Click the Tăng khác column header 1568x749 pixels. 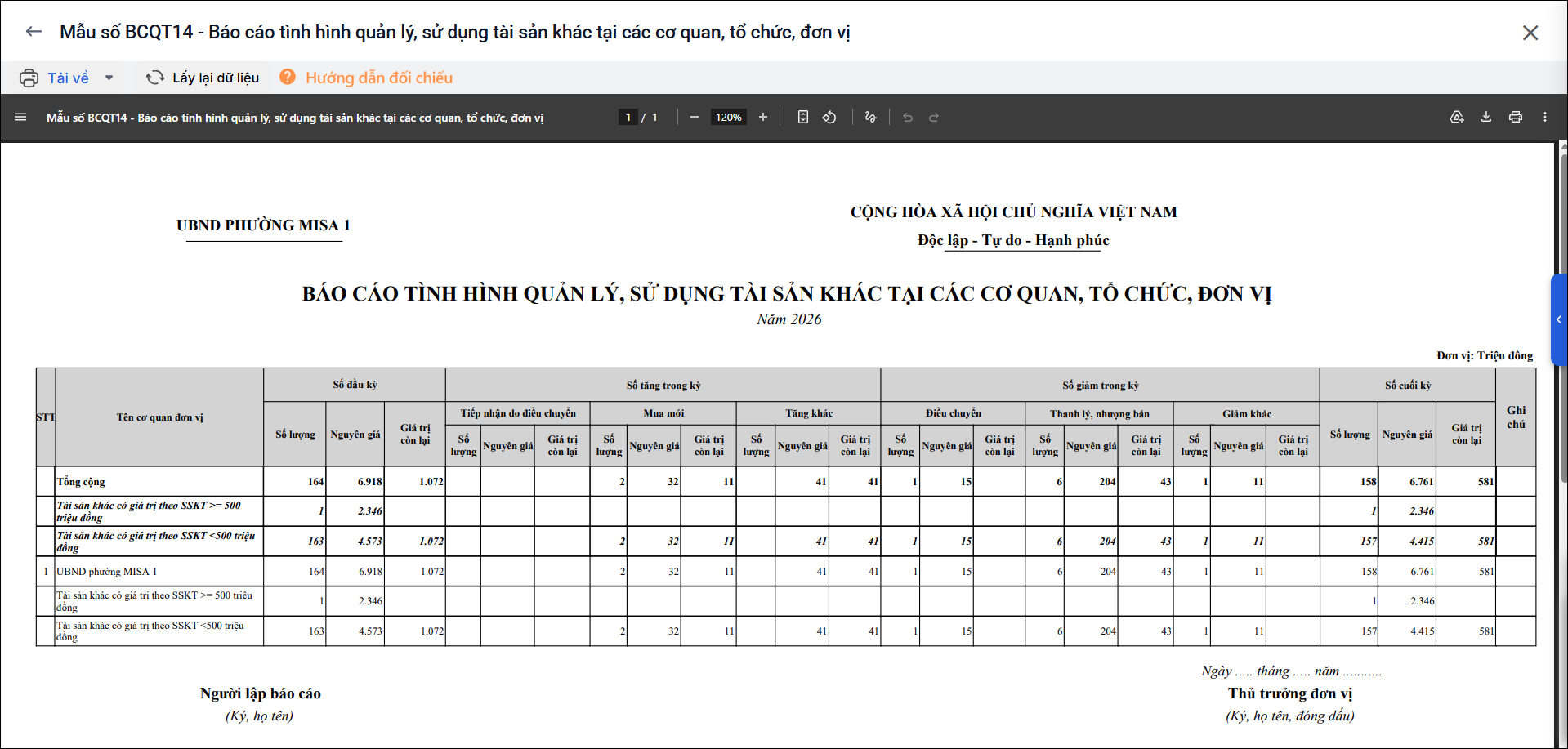tap(809, 413)
